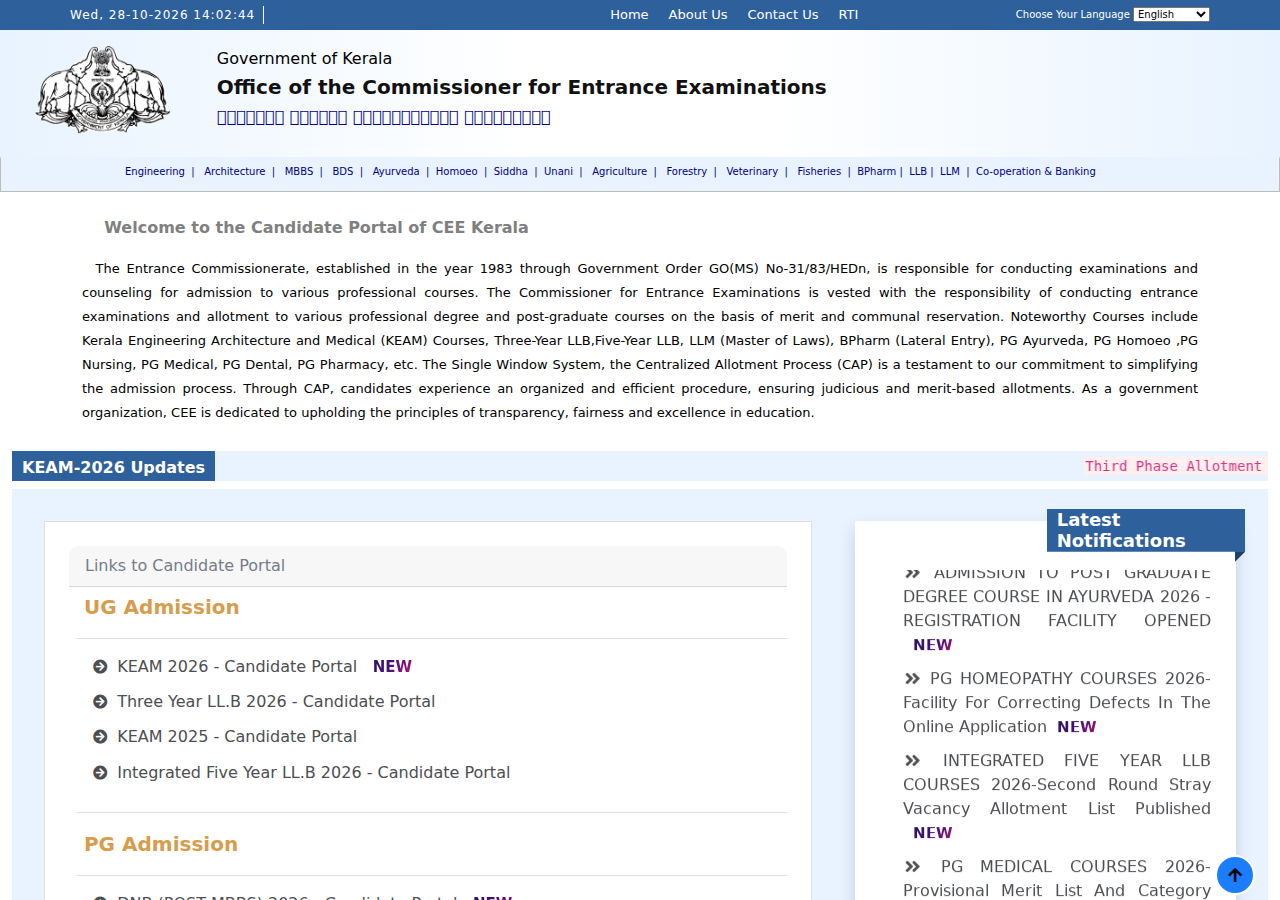This screenshot has height=900, width=1280.
Task: Click arrow icon beside Integrated Five Year LL.B
Action: pos(100,773)
